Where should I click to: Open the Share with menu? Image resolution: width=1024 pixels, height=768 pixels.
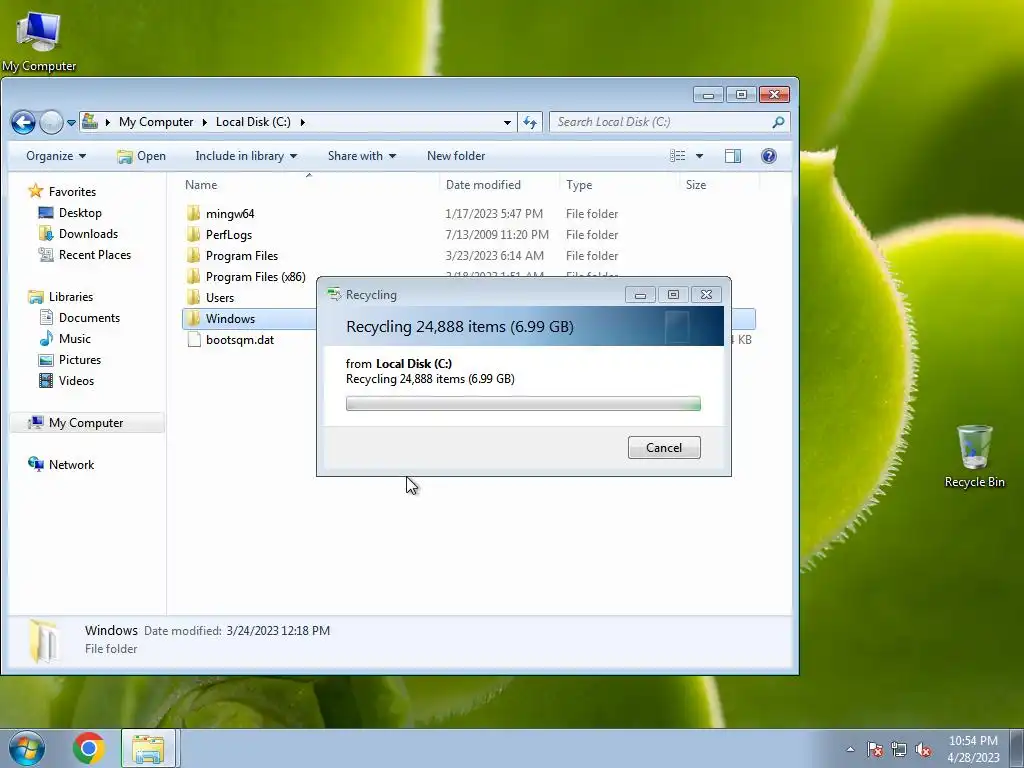tap(362, 156)
